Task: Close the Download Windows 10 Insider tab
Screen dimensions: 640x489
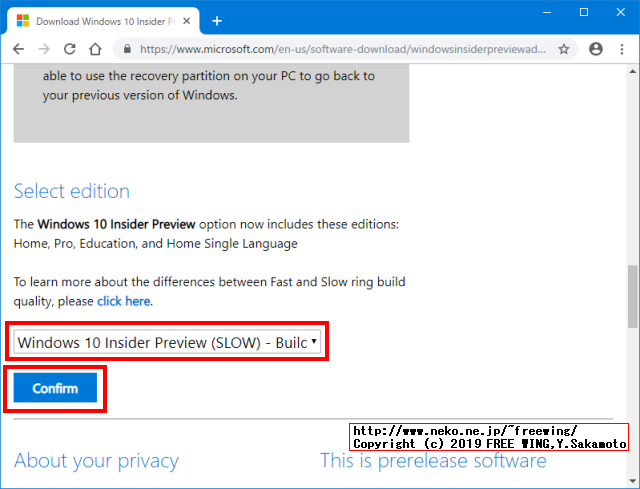Action: click(x=187, y=21)
